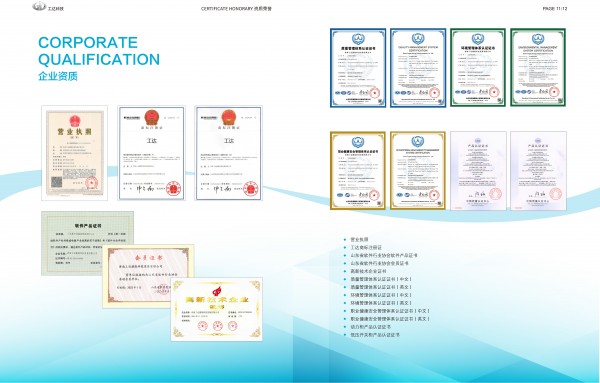Viewport: 600px width, 383px height.
Task: Click the company logo in the page header
Action: pos(48,7)
